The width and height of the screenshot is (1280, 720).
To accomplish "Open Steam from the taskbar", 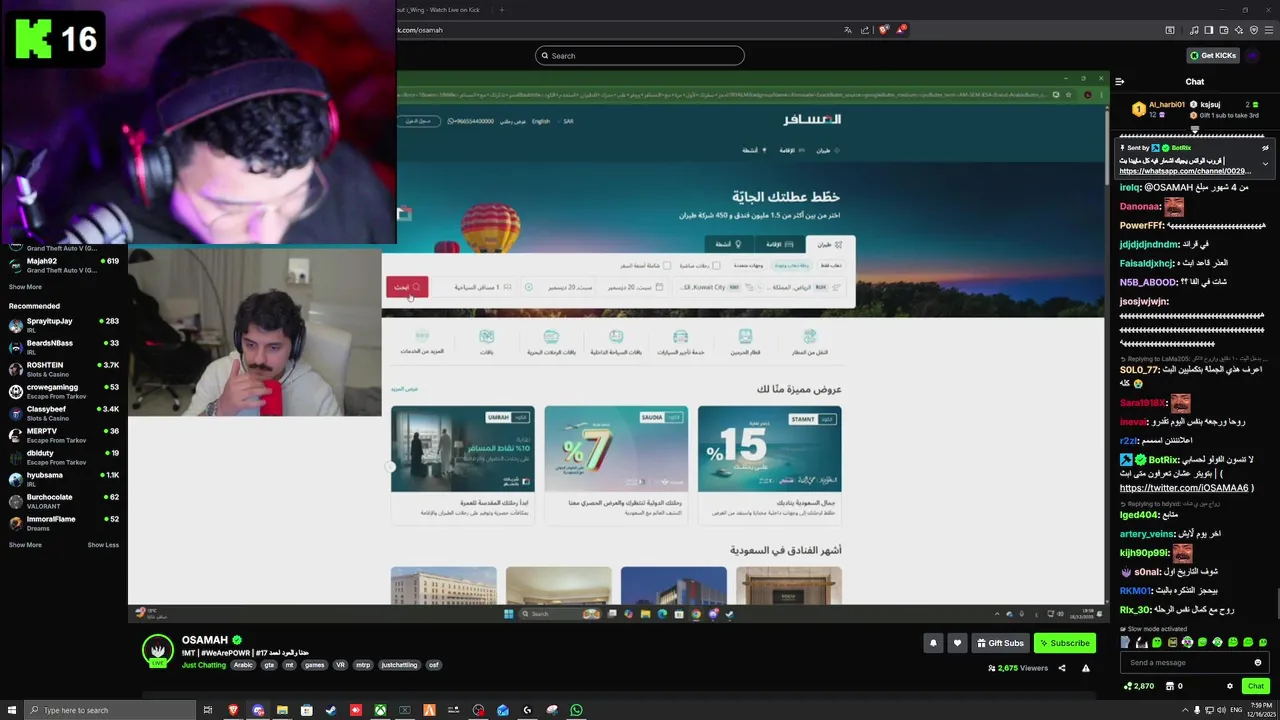I will pyautogui.click(x=331, y=710).
